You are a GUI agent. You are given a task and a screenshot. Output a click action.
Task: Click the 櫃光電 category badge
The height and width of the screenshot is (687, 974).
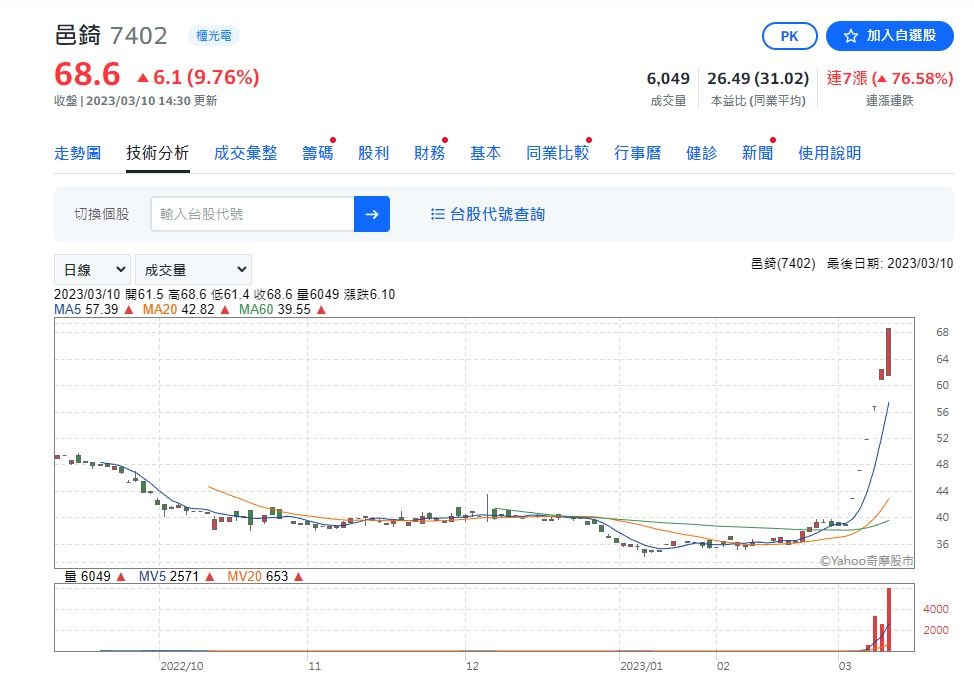click(x=213, y=36)
